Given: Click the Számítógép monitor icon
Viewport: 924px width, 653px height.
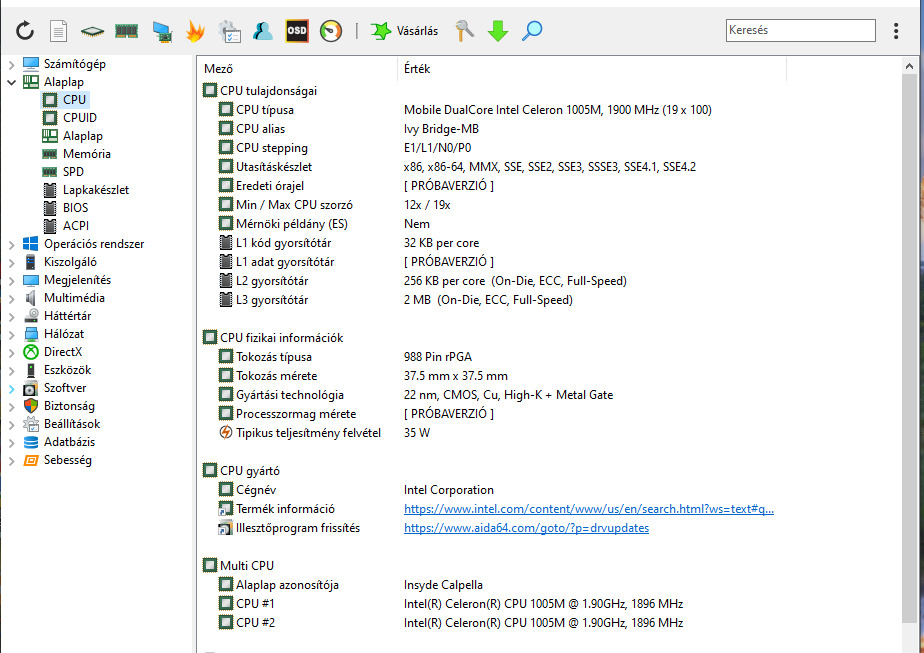Looking at the screenshot, I should click(31, 64).
